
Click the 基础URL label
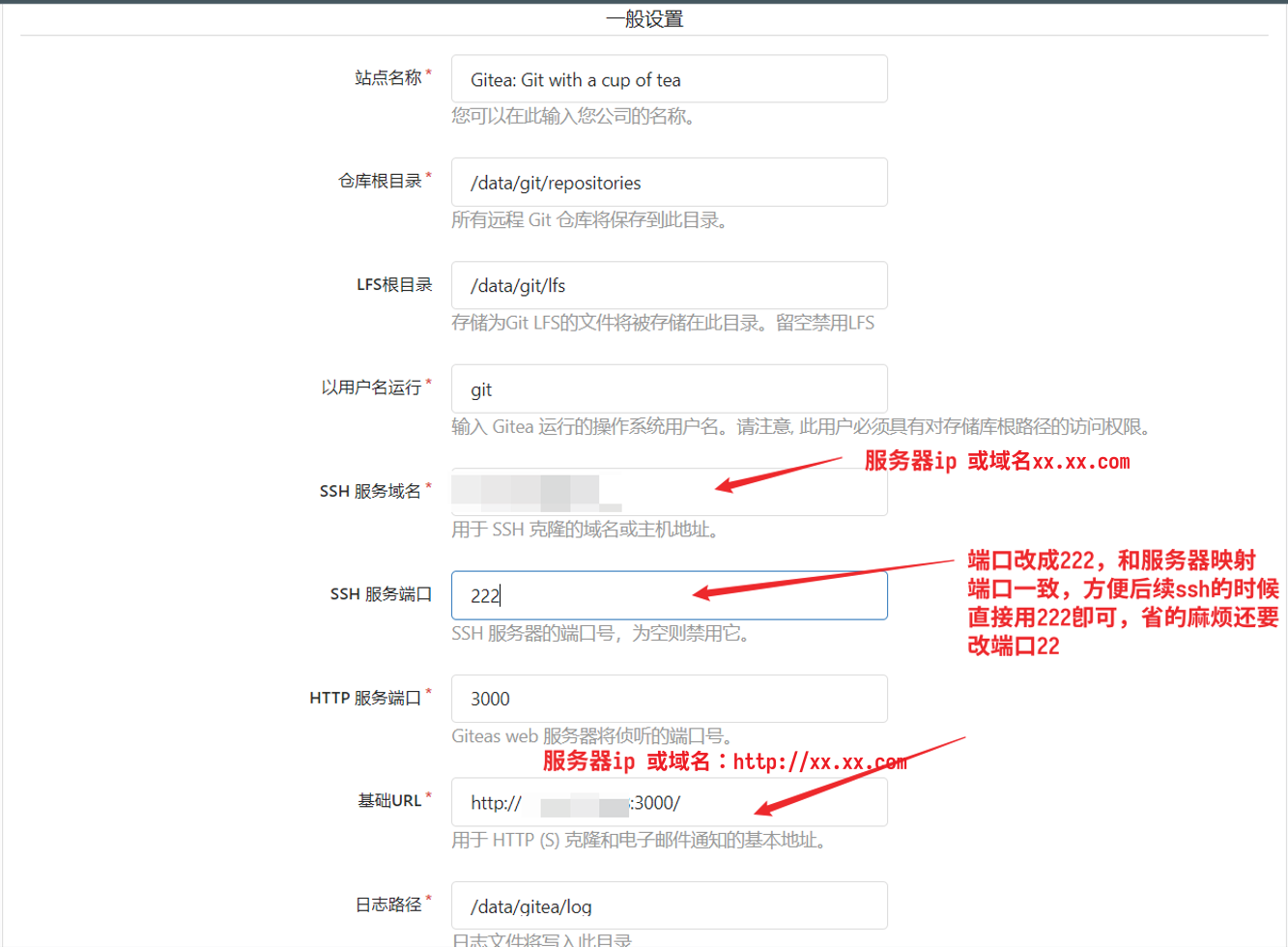tap(389, 800)
